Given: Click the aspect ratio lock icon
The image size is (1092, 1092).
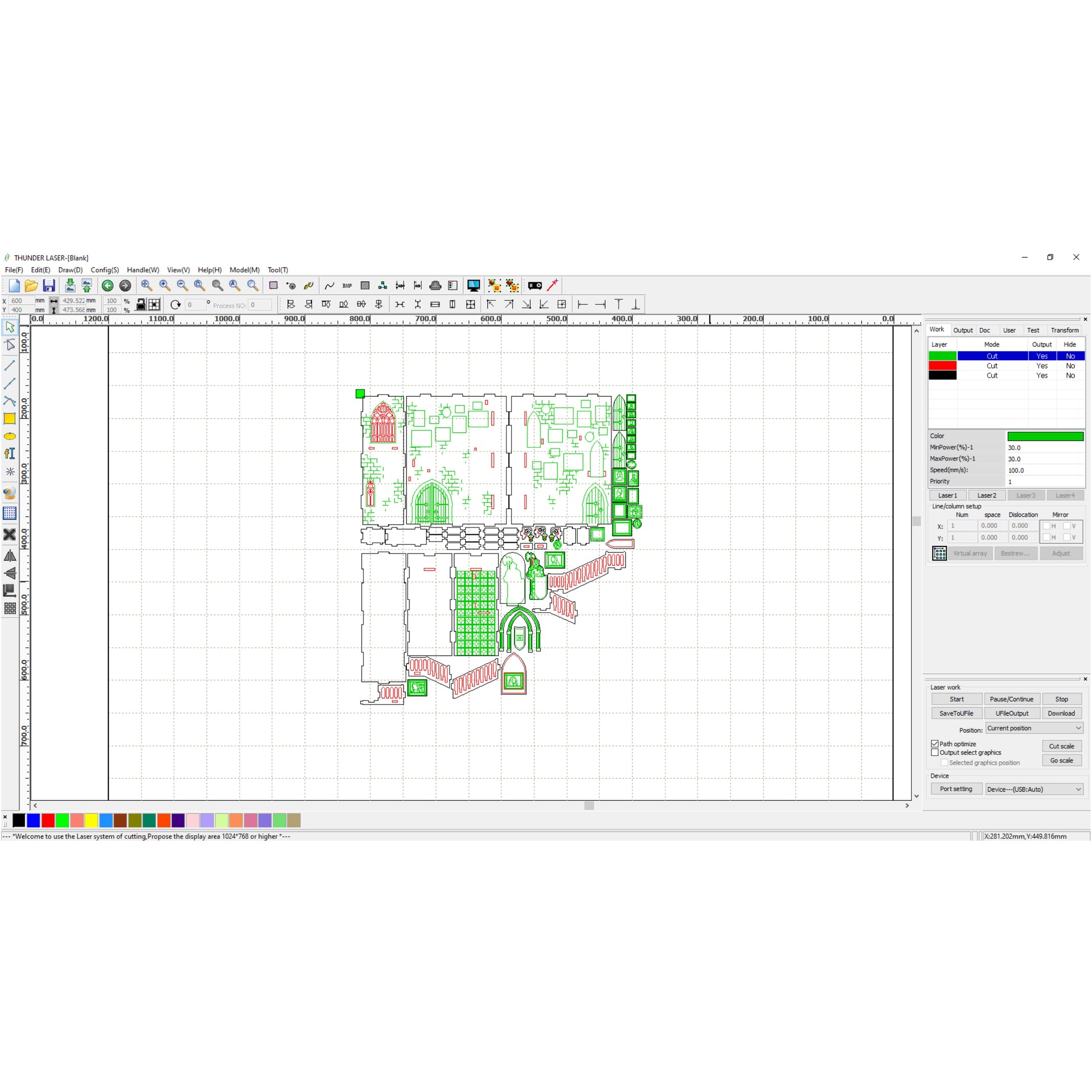Looking at the screenshot, I should click(141, 305).
